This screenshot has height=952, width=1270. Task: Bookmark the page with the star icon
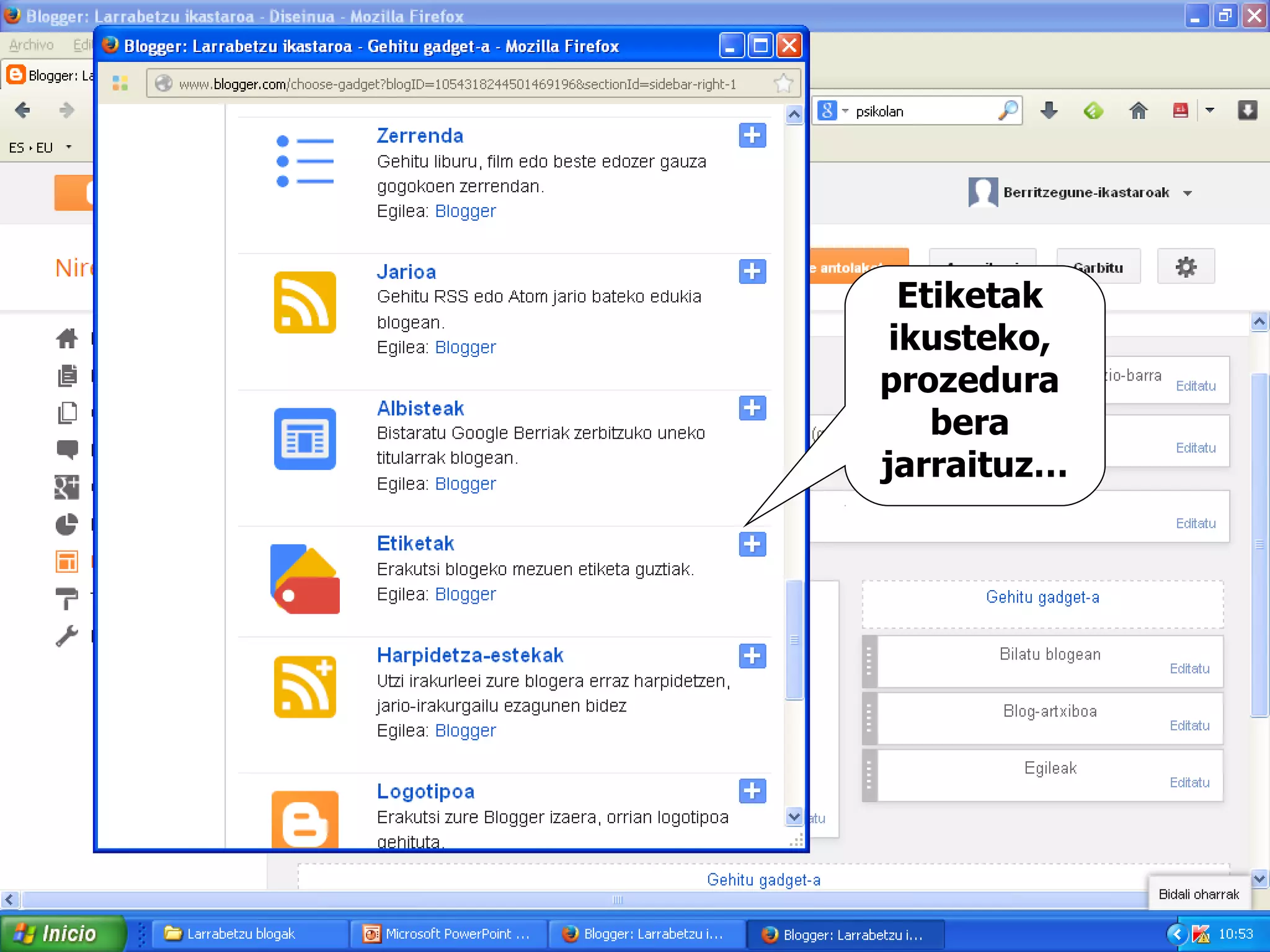[783, 84]
